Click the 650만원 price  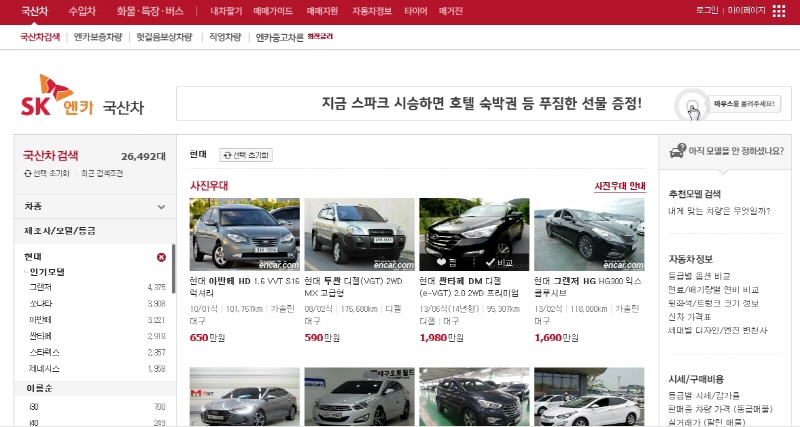coord(207,338)
